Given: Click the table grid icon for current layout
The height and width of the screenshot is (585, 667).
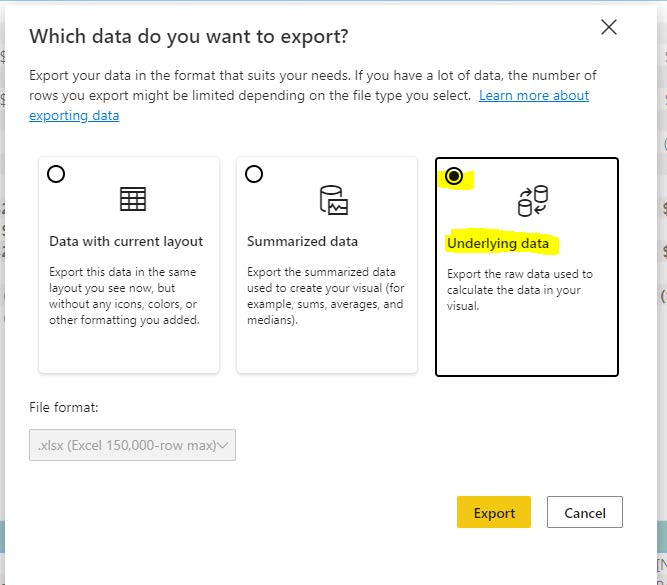Looking at the screenshot, I should coord(132,199).
